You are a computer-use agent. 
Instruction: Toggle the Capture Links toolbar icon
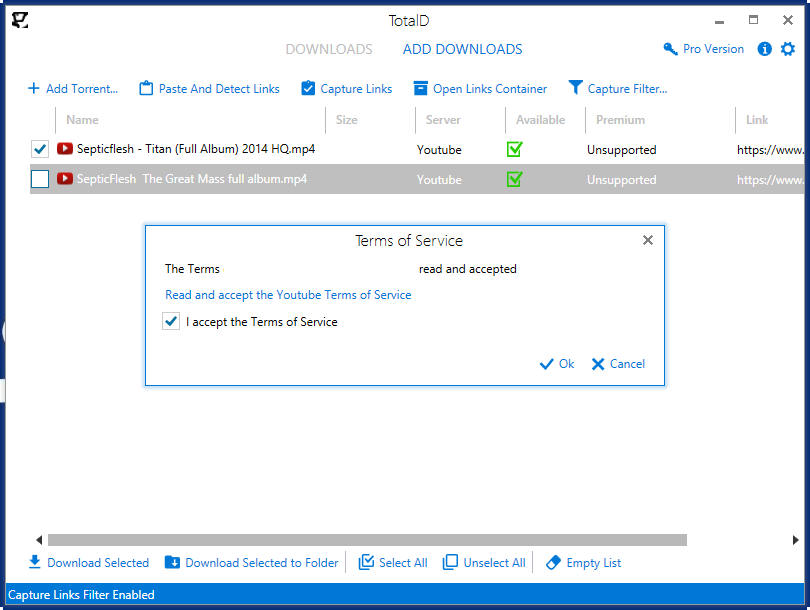coord(308,89)
